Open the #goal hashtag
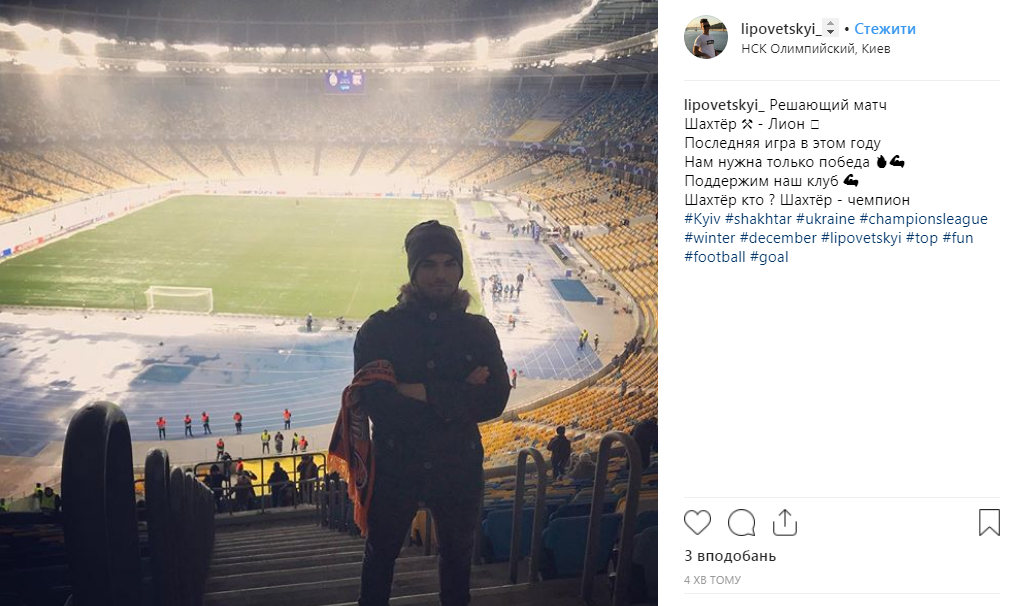Viewport: 1025px width, 606px height. 769,257
